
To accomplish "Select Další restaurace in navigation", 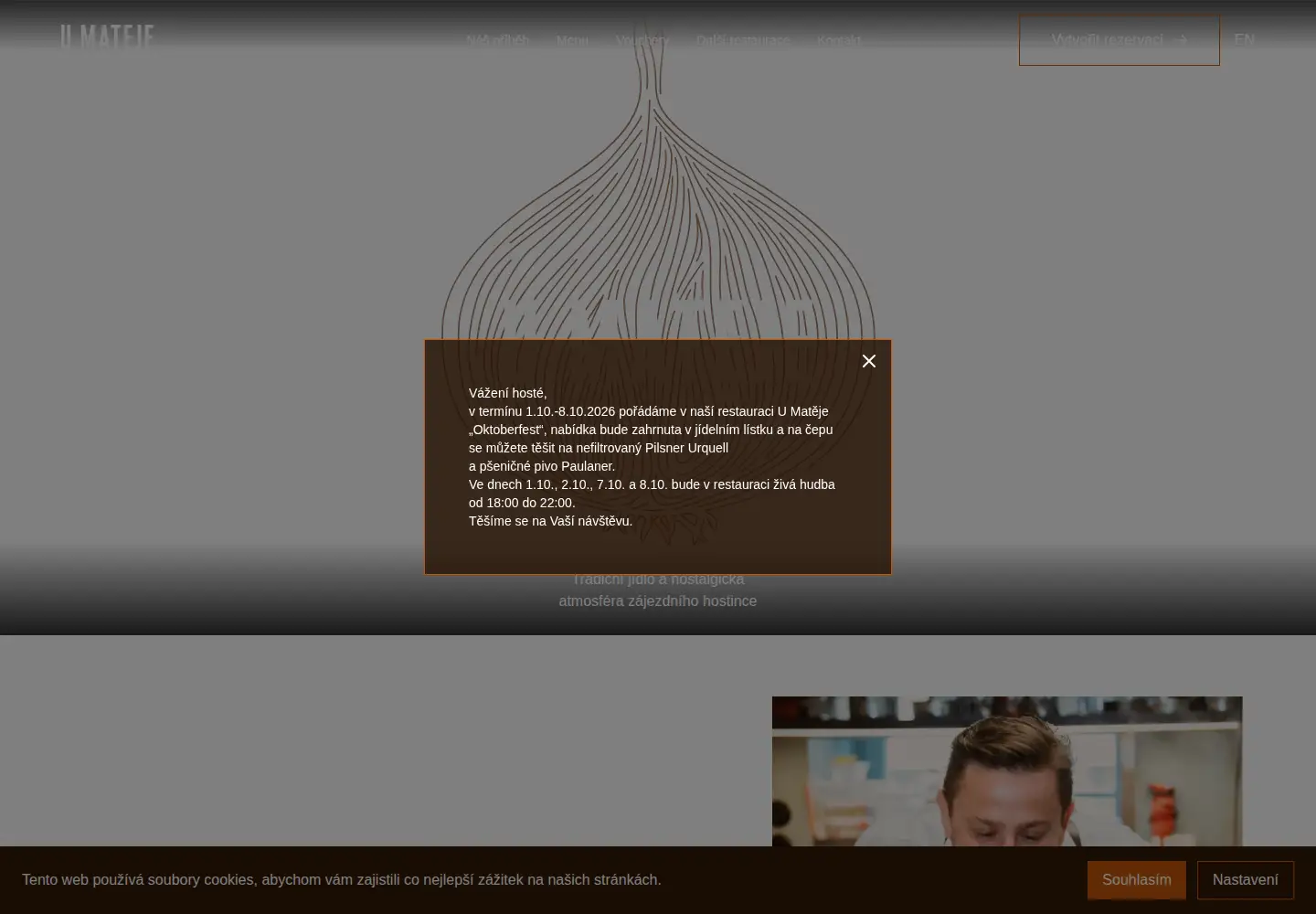I will [743, 40].
